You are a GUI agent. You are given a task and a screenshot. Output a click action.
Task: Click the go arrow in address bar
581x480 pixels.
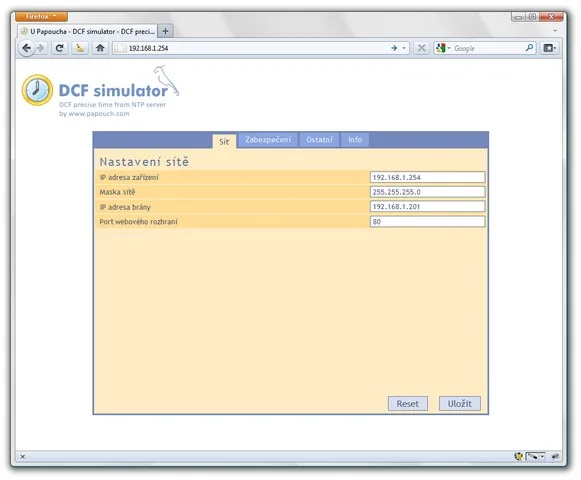[x=394, y=48]
